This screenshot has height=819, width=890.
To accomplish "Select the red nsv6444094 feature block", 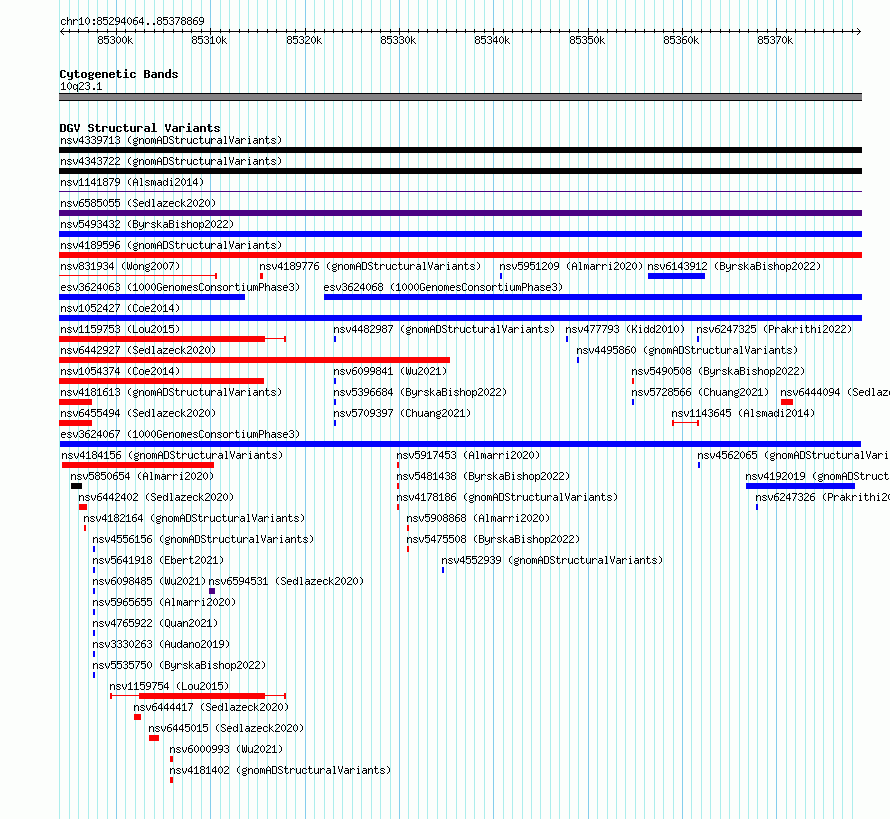I will [787, 402].
